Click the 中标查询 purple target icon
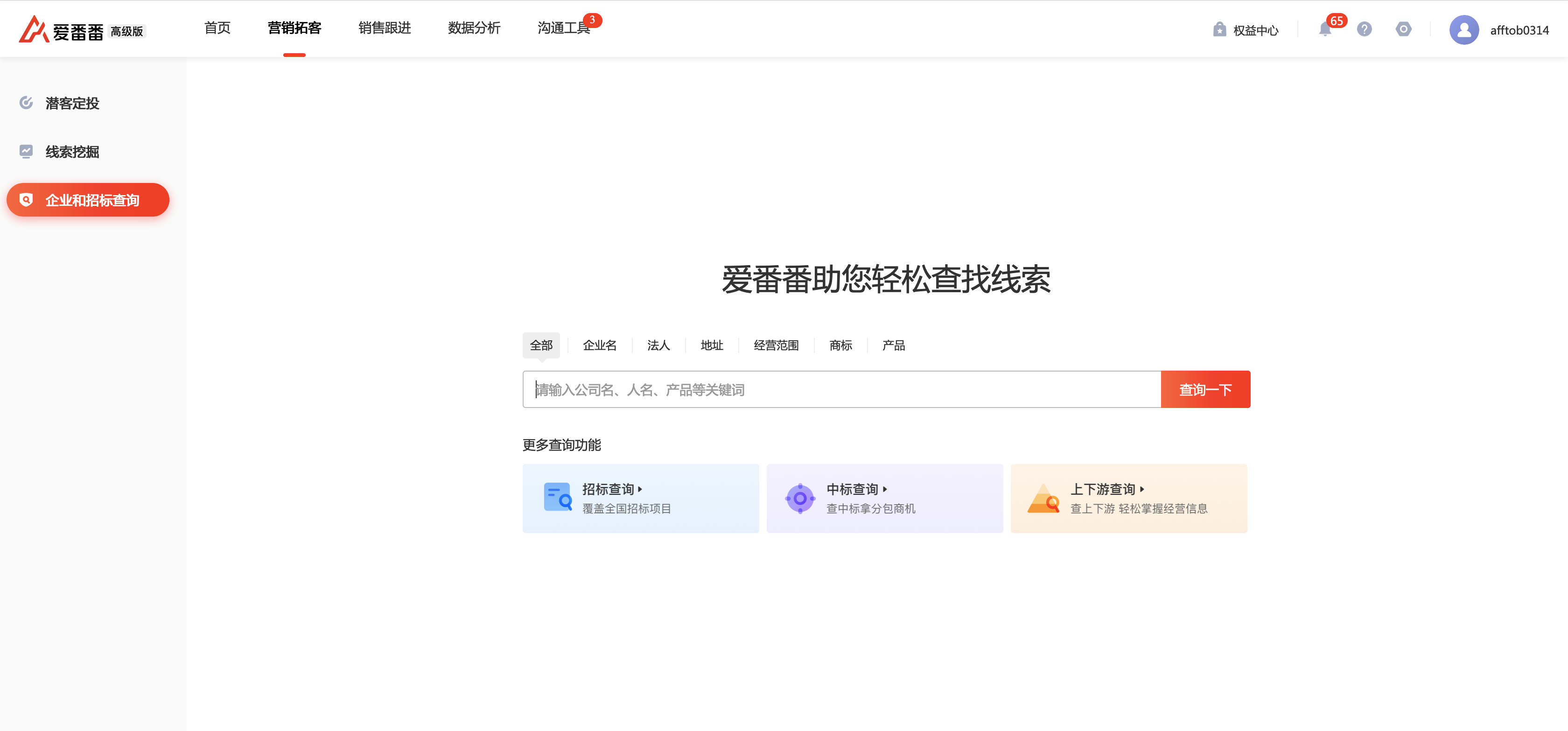 pyautogui.click(x=800, y=499)
